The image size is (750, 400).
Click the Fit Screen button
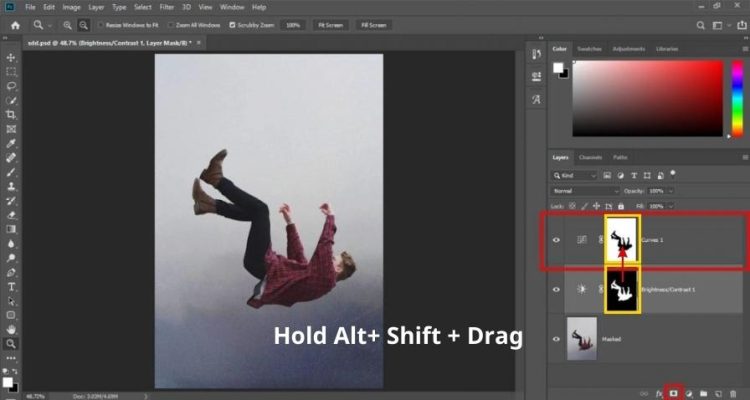tap(331, 25)
